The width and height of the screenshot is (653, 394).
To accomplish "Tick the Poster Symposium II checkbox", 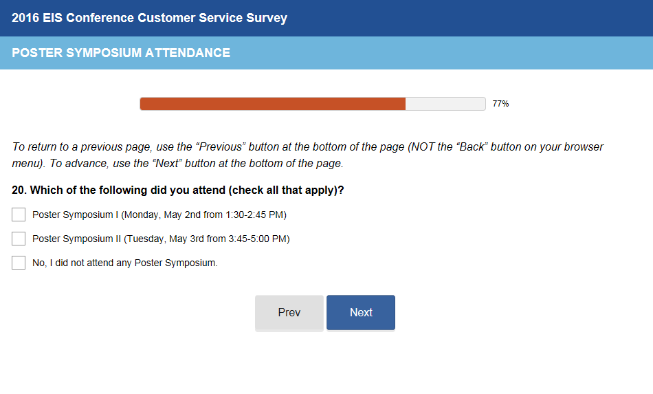I will (x=19, y=239).
